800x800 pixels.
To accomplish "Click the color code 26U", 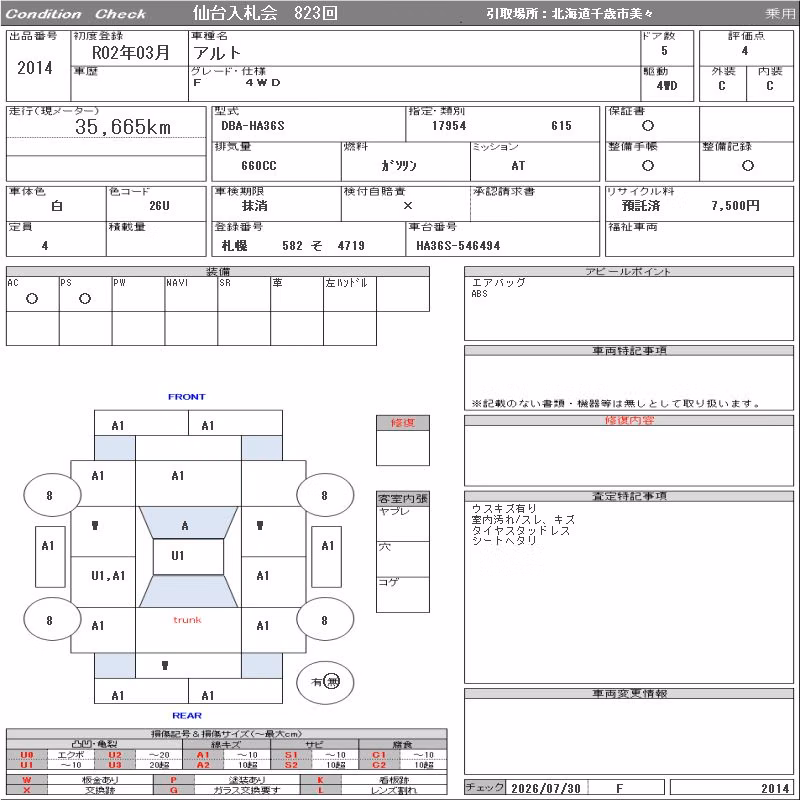I will click(159, 206).
